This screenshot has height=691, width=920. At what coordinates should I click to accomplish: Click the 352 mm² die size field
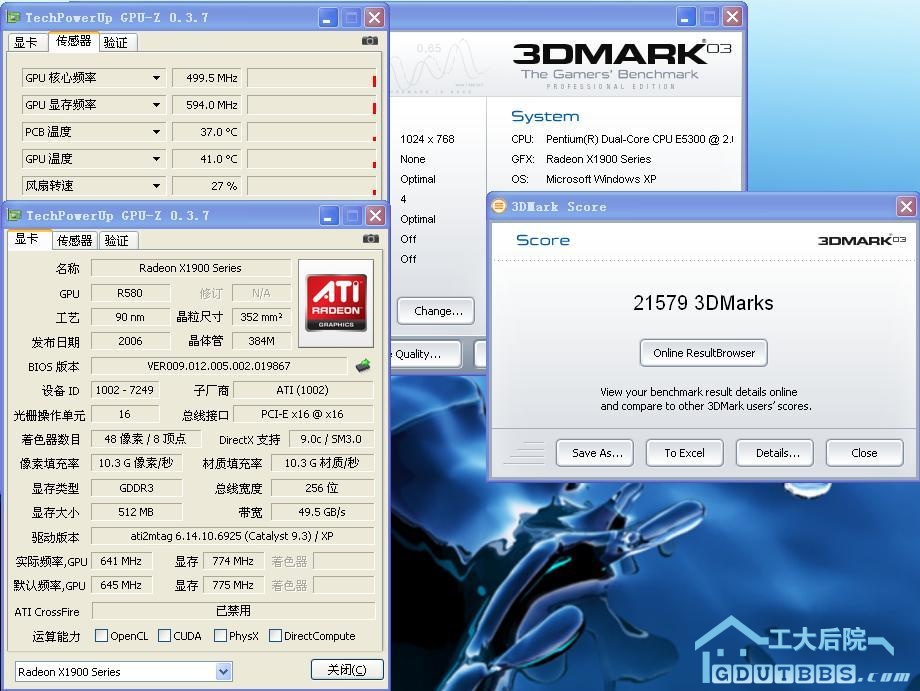[x=262, y=317]
